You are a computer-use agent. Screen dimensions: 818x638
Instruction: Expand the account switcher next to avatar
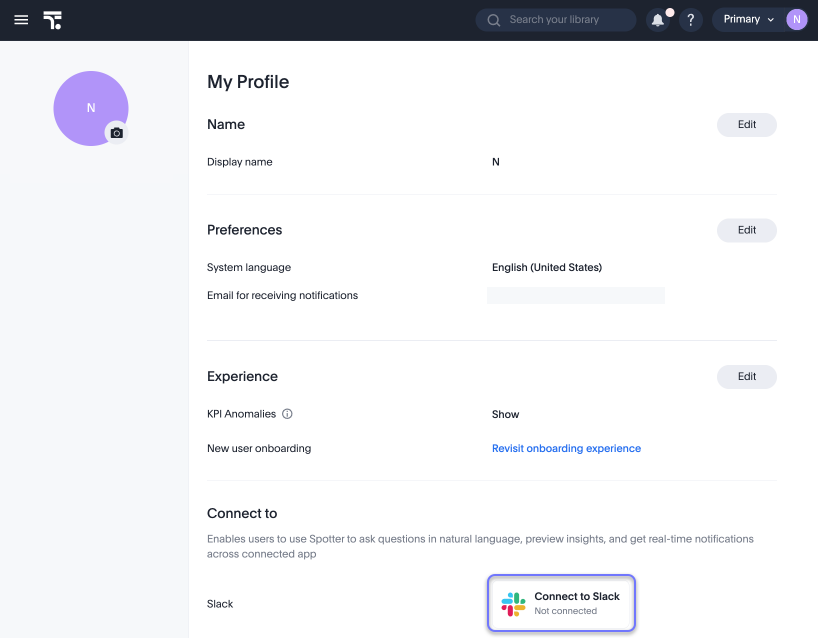(771, 19)
